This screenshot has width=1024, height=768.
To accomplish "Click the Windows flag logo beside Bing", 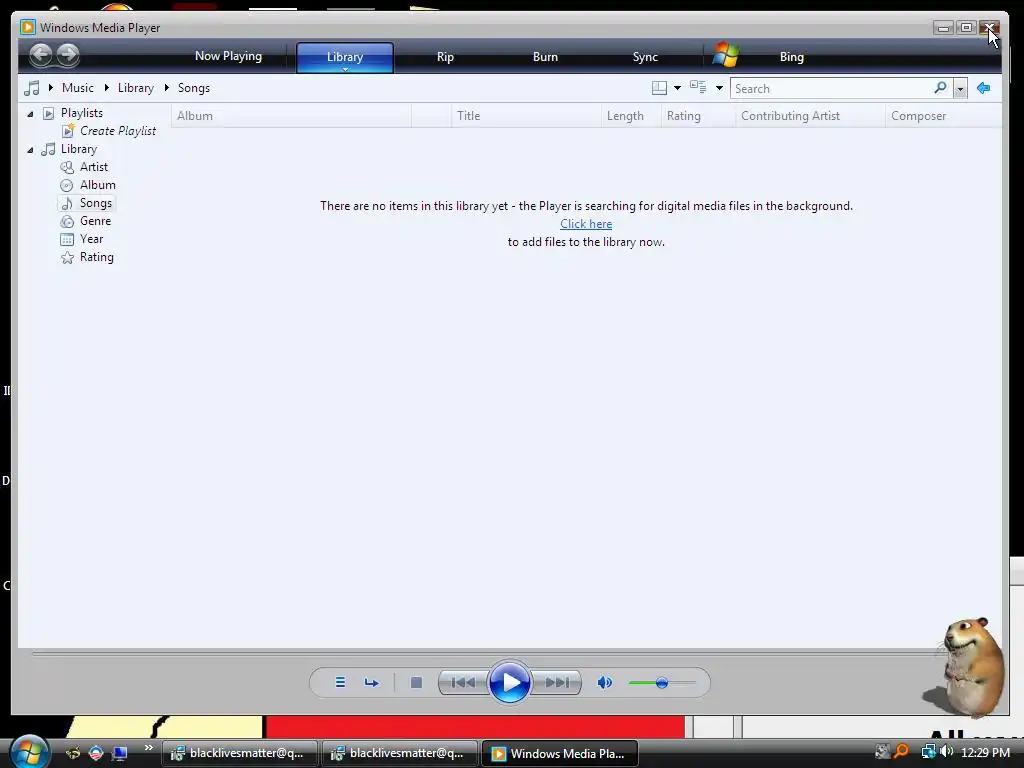I will coord(725,55).
